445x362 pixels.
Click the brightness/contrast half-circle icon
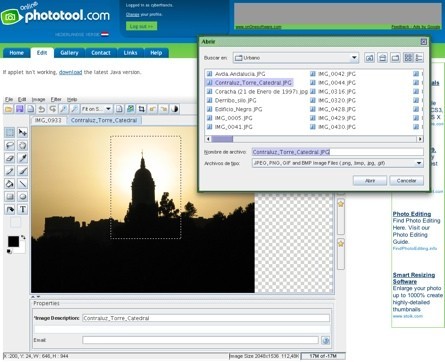pyautogui.click(x=175, y=109)
